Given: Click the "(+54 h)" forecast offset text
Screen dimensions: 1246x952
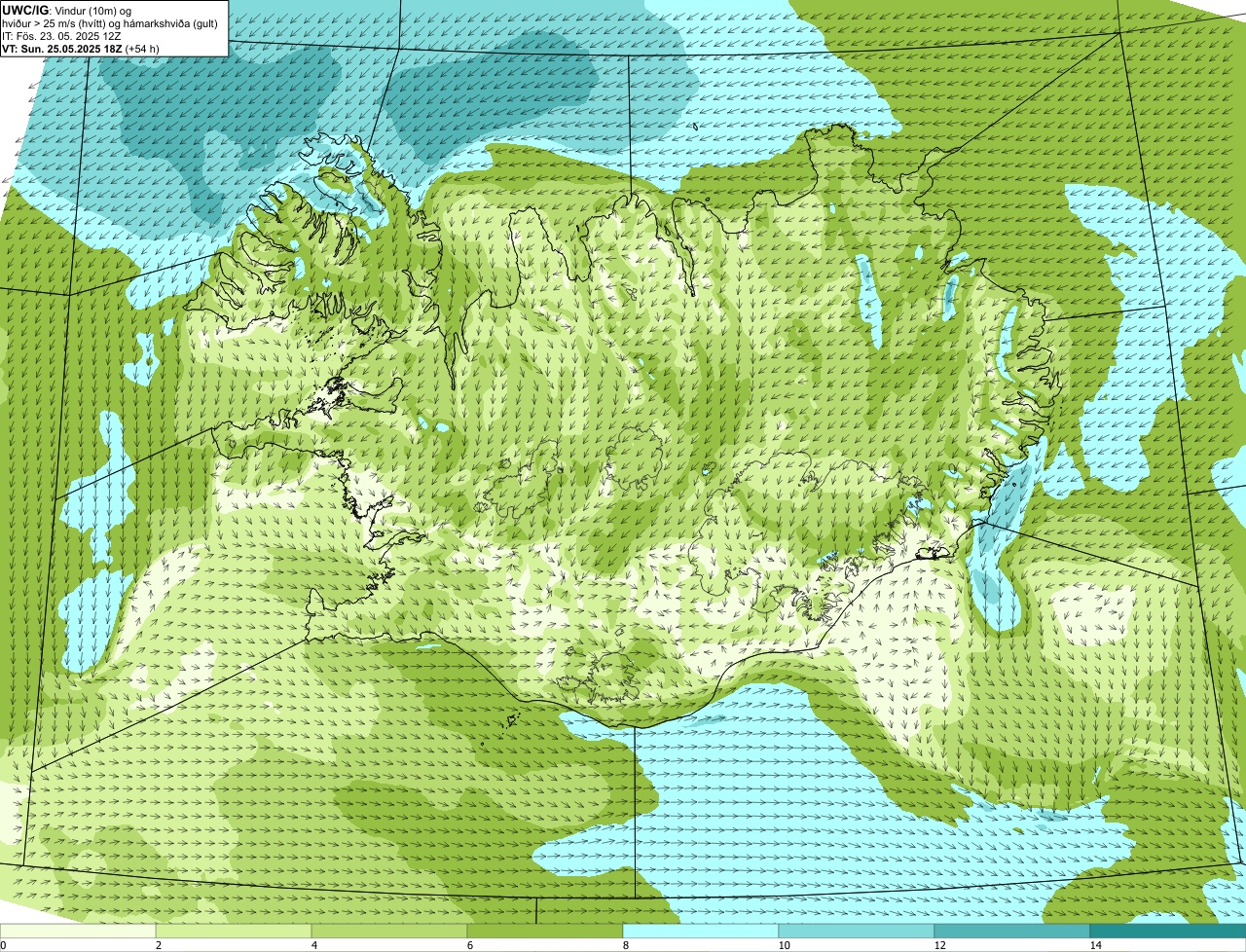Looking at the screenshot, I should pyautogui.click(x=142, y=48).
